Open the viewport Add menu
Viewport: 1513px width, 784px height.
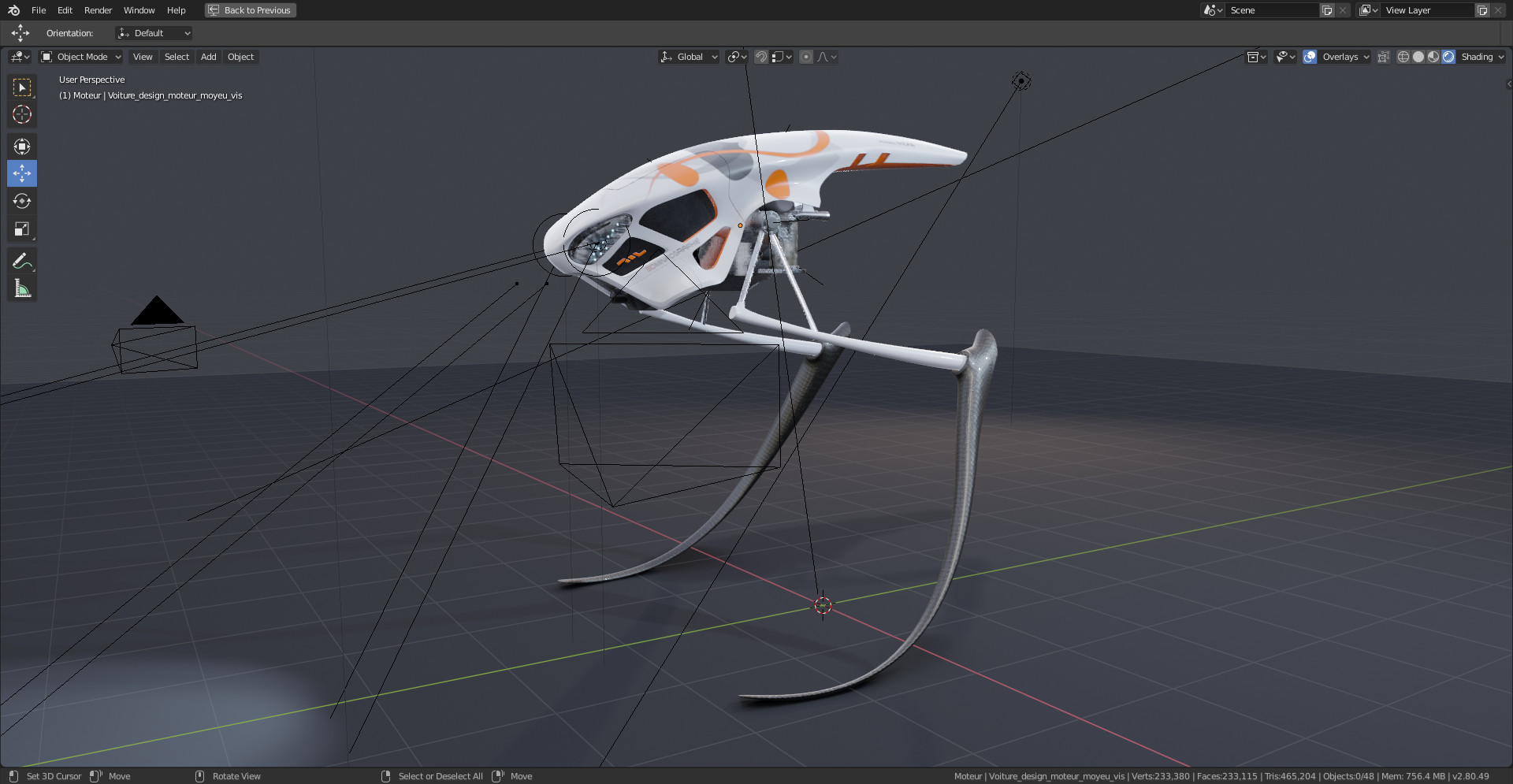pyautogui.click(x=209, y=57)
